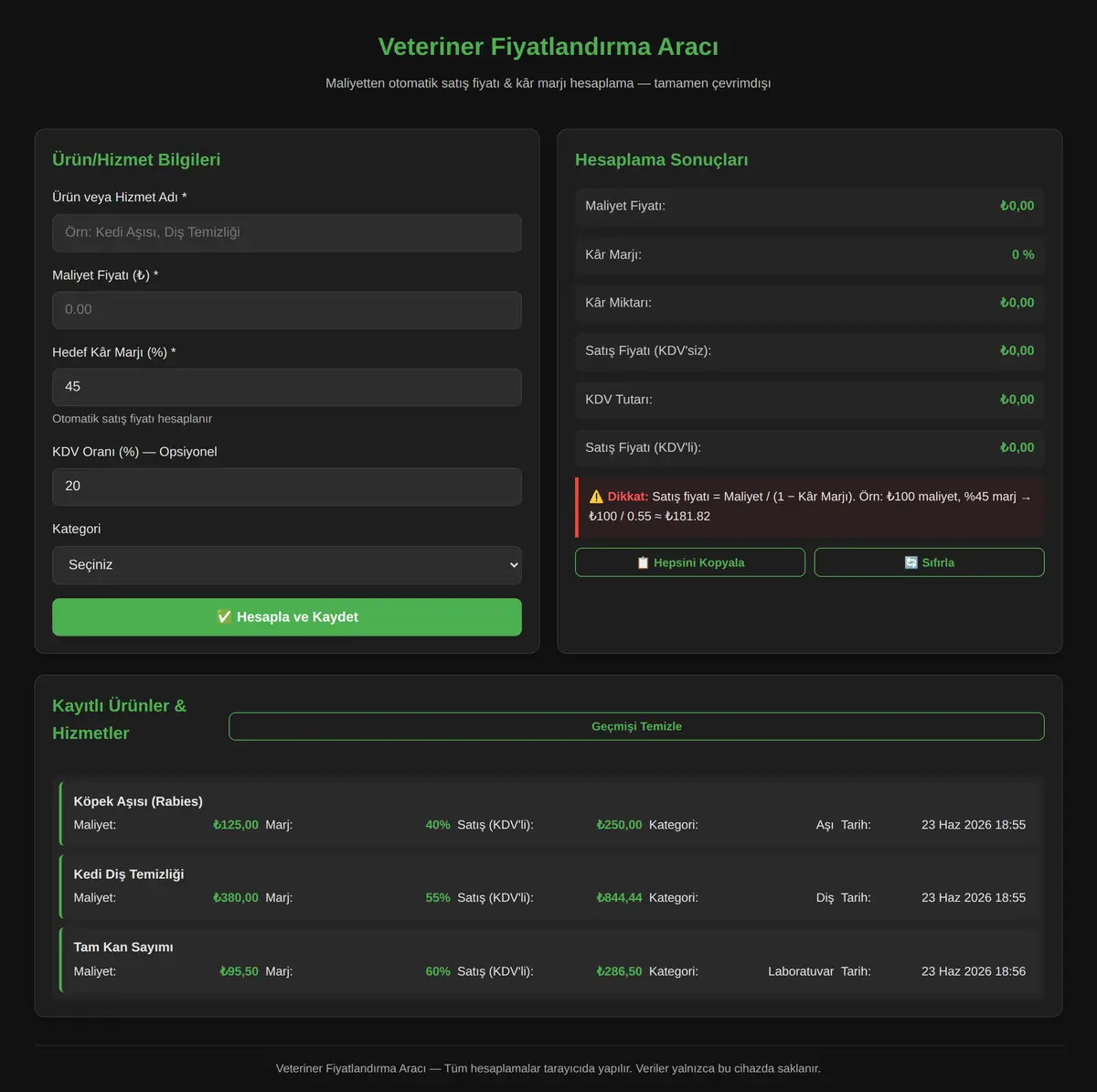
Task: Click the Hepsini Kopyala button
Action: coord(690,562)
